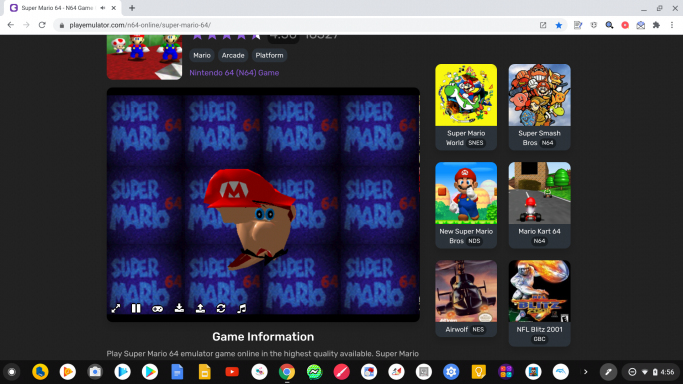Restart the game with the refresh icon
This screenshot has height=384, width=683.
[x=221, y=308]
